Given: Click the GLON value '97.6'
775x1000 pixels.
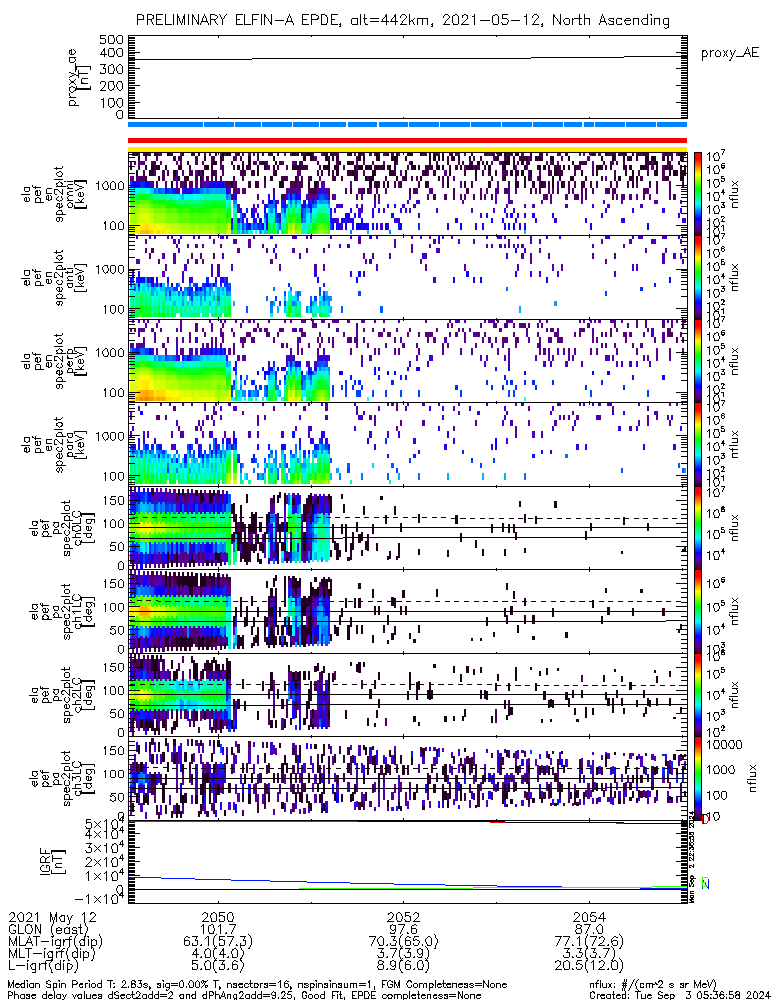Looking at the screenshot, I should (x=404, y=930).
